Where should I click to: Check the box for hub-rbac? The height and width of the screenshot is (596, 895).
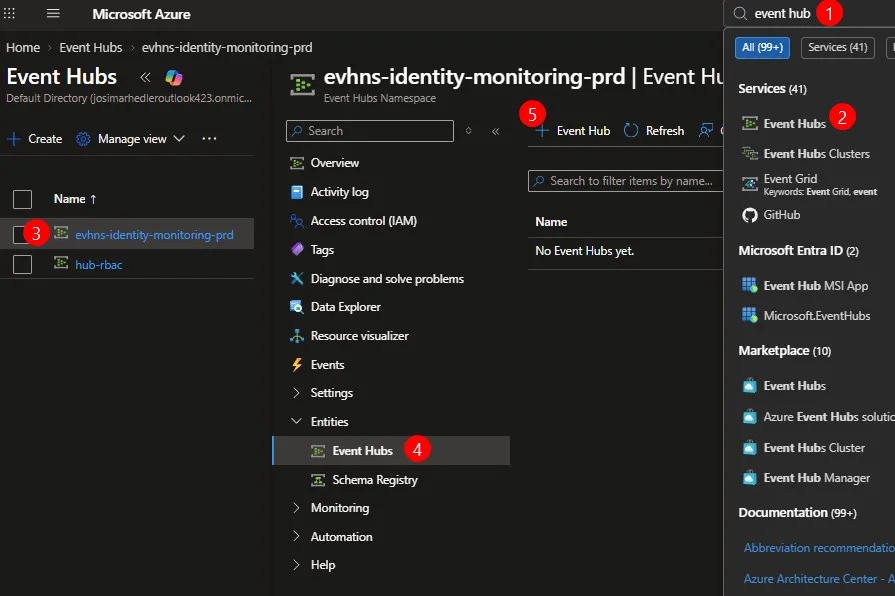[x=22, y=264]
